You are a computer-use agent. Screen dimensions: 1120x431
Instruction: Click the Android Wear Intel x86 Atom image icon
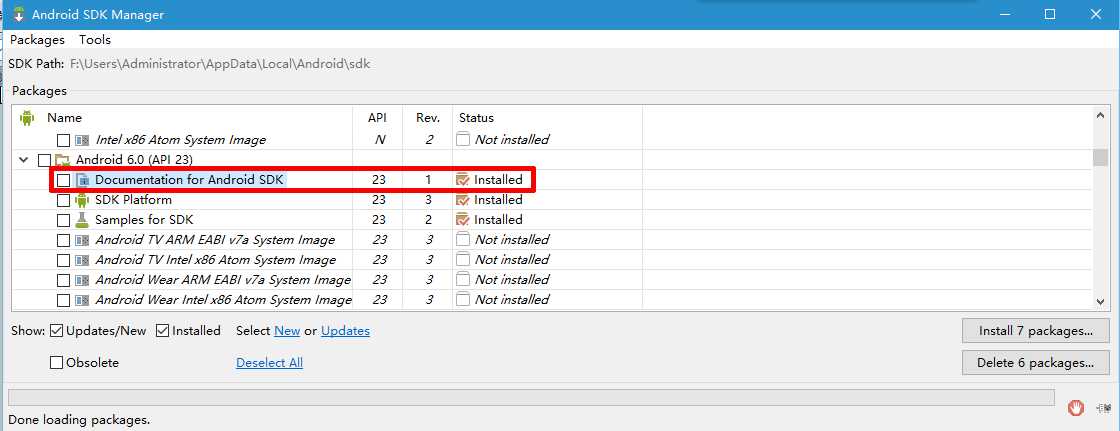(x=83, y=300)
